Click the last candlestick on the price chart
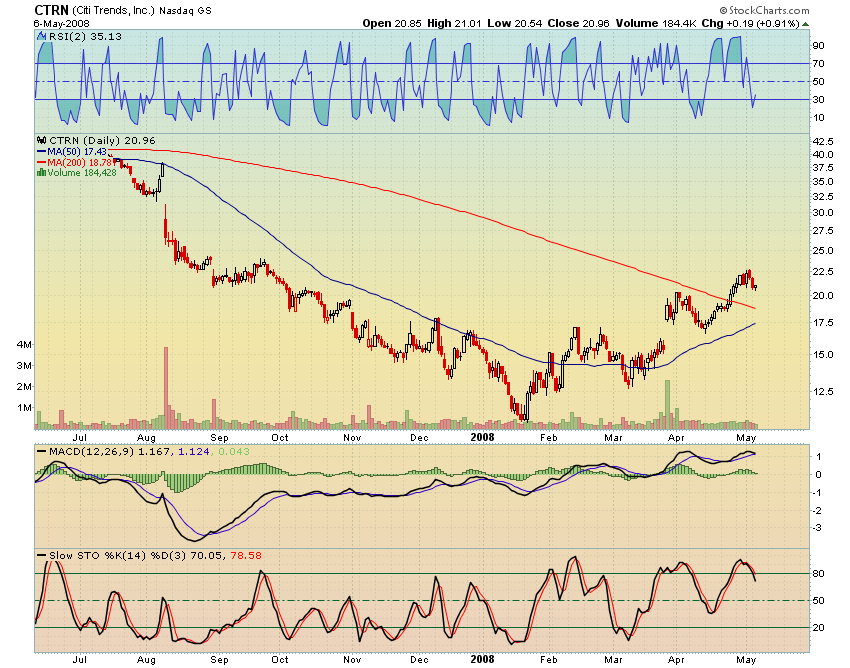This screenshot has height=668, width=850. pos(755,287)
